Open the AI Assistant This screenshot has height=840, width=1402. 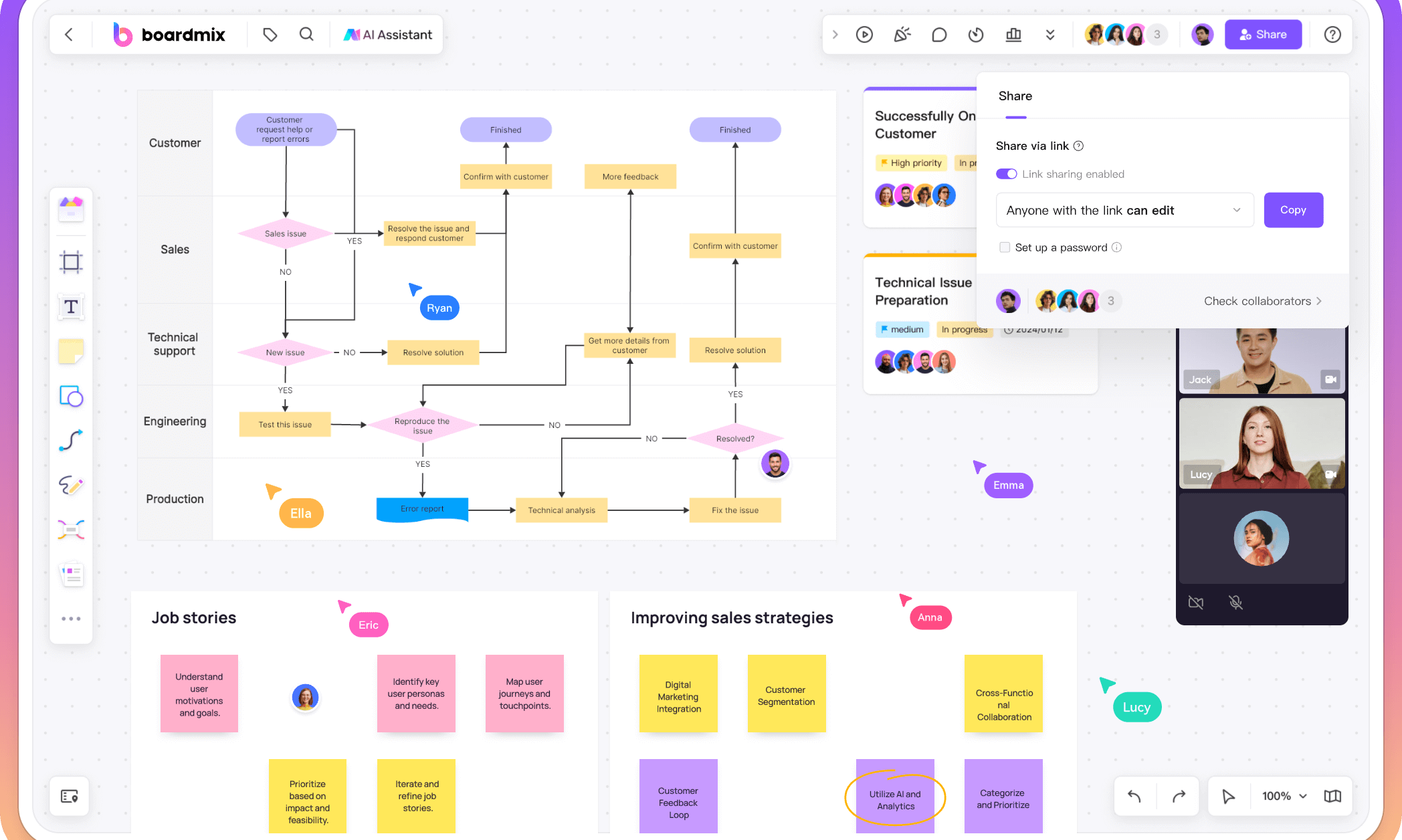click(x=388, y=34)
